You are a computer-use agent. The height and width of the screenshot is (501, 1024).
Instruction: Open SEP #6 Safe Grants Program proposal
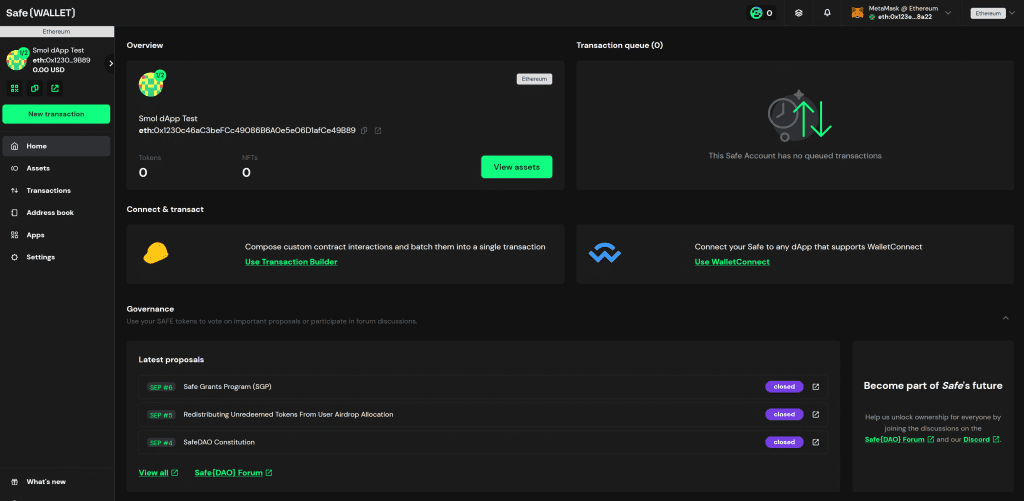pyautogui.click(x=483, y=387)
